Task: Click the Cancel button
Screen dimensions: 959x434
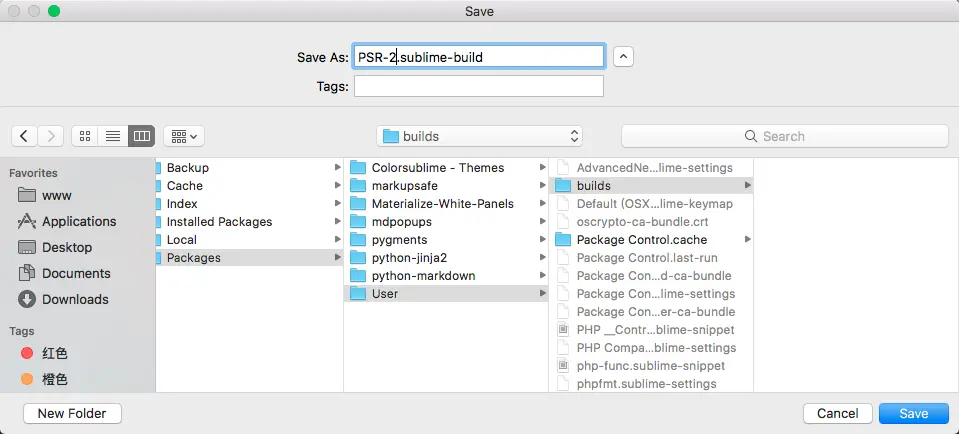Action: (837, 413)
